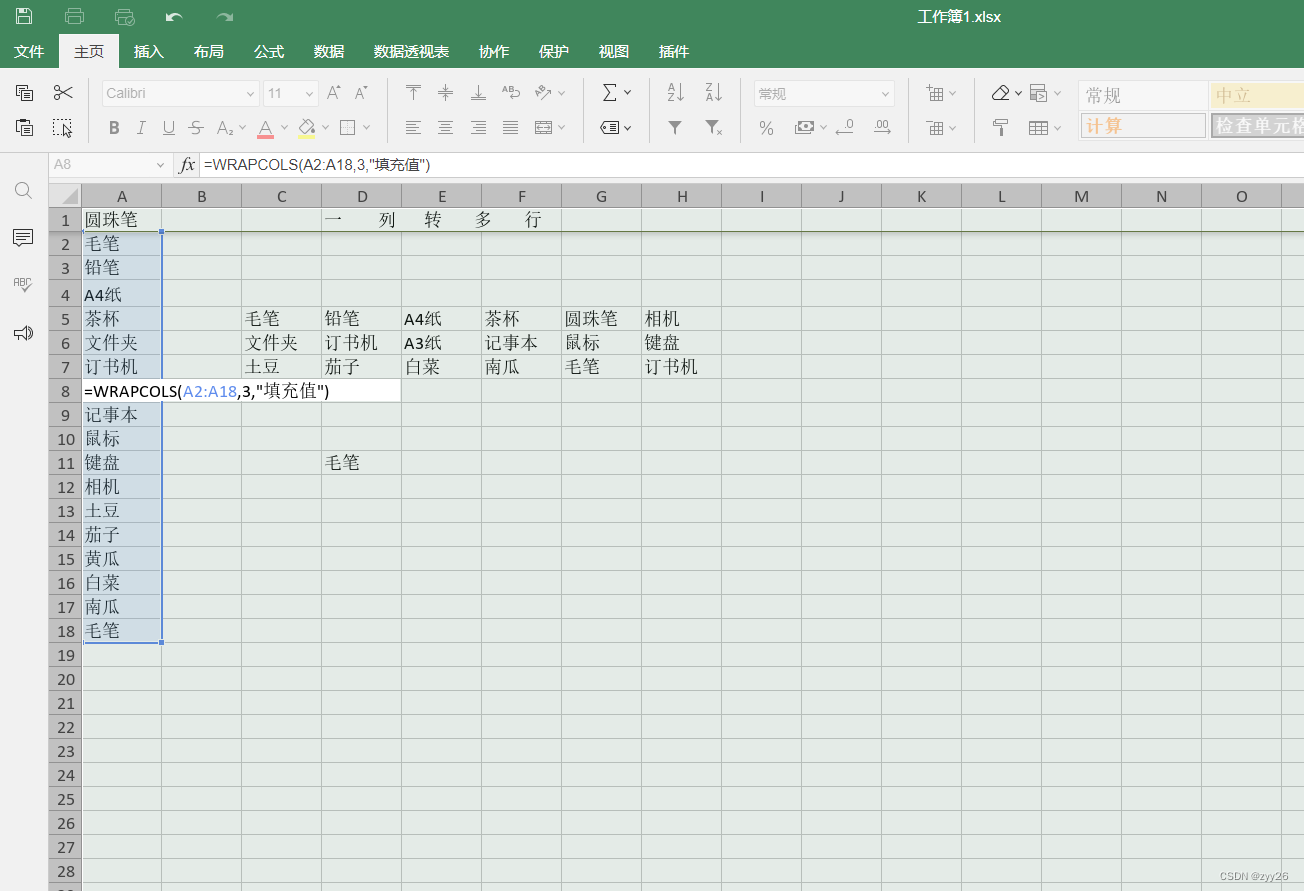The height and width of the screenshot is (891, 1304).
Task: Switch to the 视图 tab
Action: [x=614, y=52]
